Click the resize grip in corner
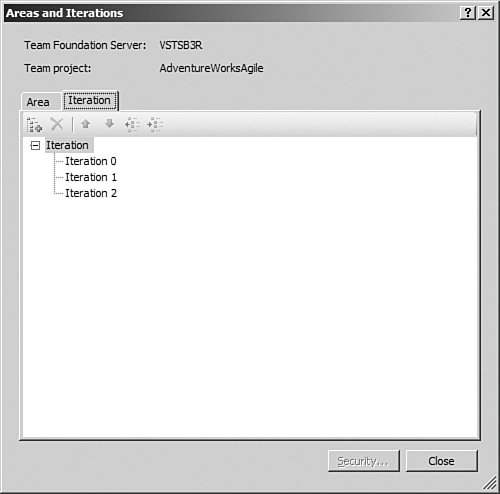 (x=490, y=483)
